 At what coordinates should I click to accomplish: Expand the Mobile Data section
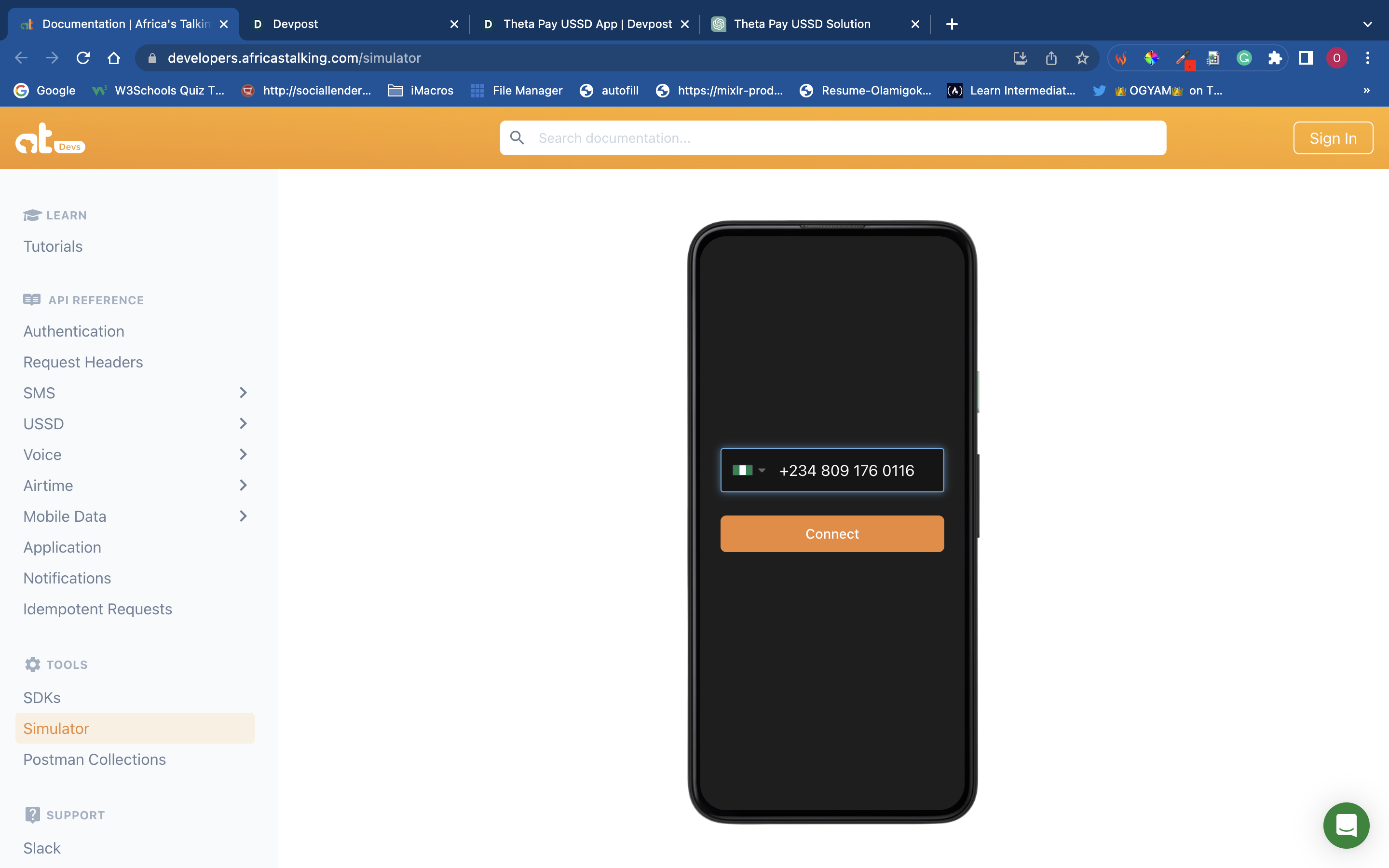pos(243,516)
